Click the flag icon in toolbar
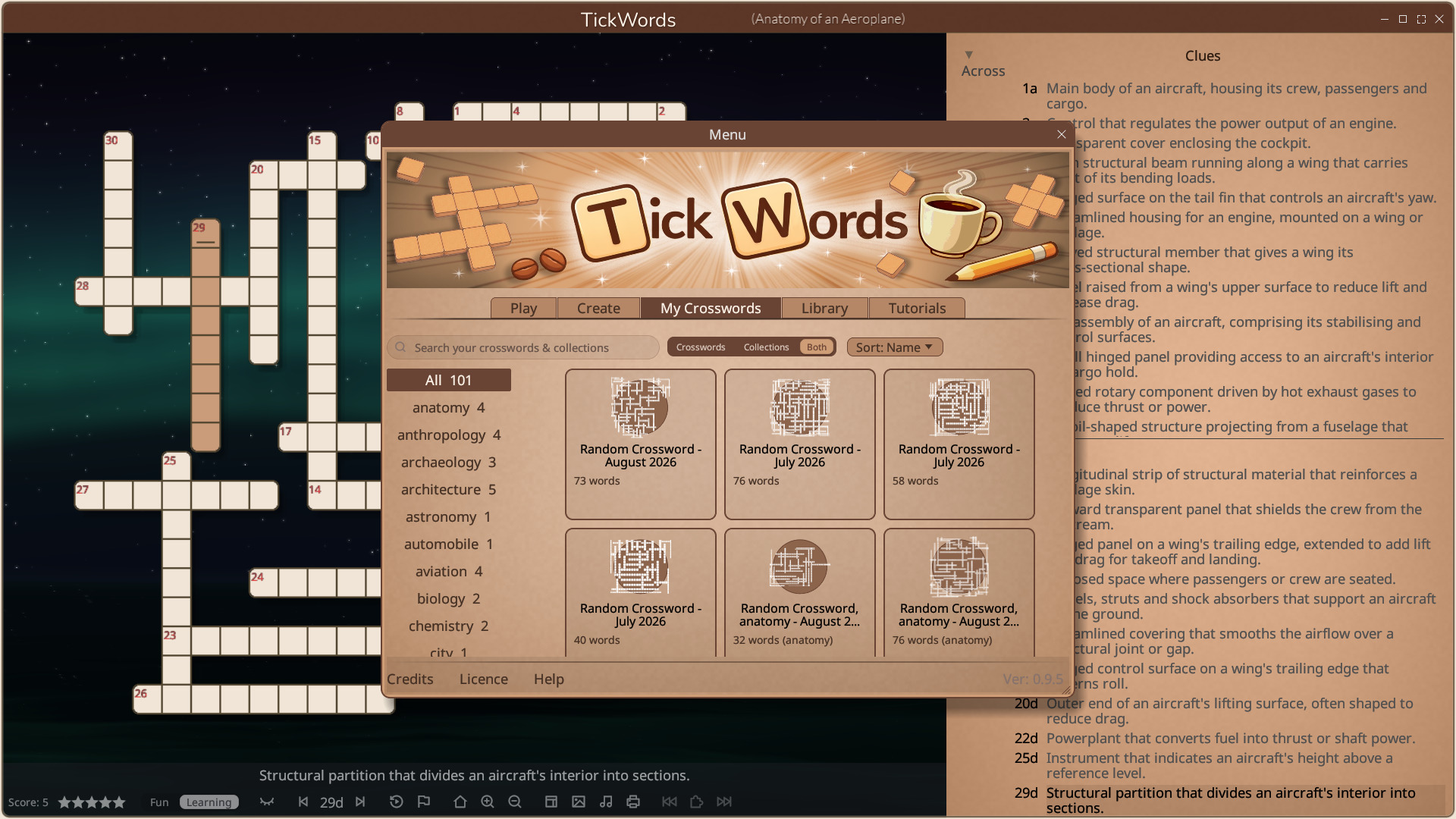 tap(424, 802)
